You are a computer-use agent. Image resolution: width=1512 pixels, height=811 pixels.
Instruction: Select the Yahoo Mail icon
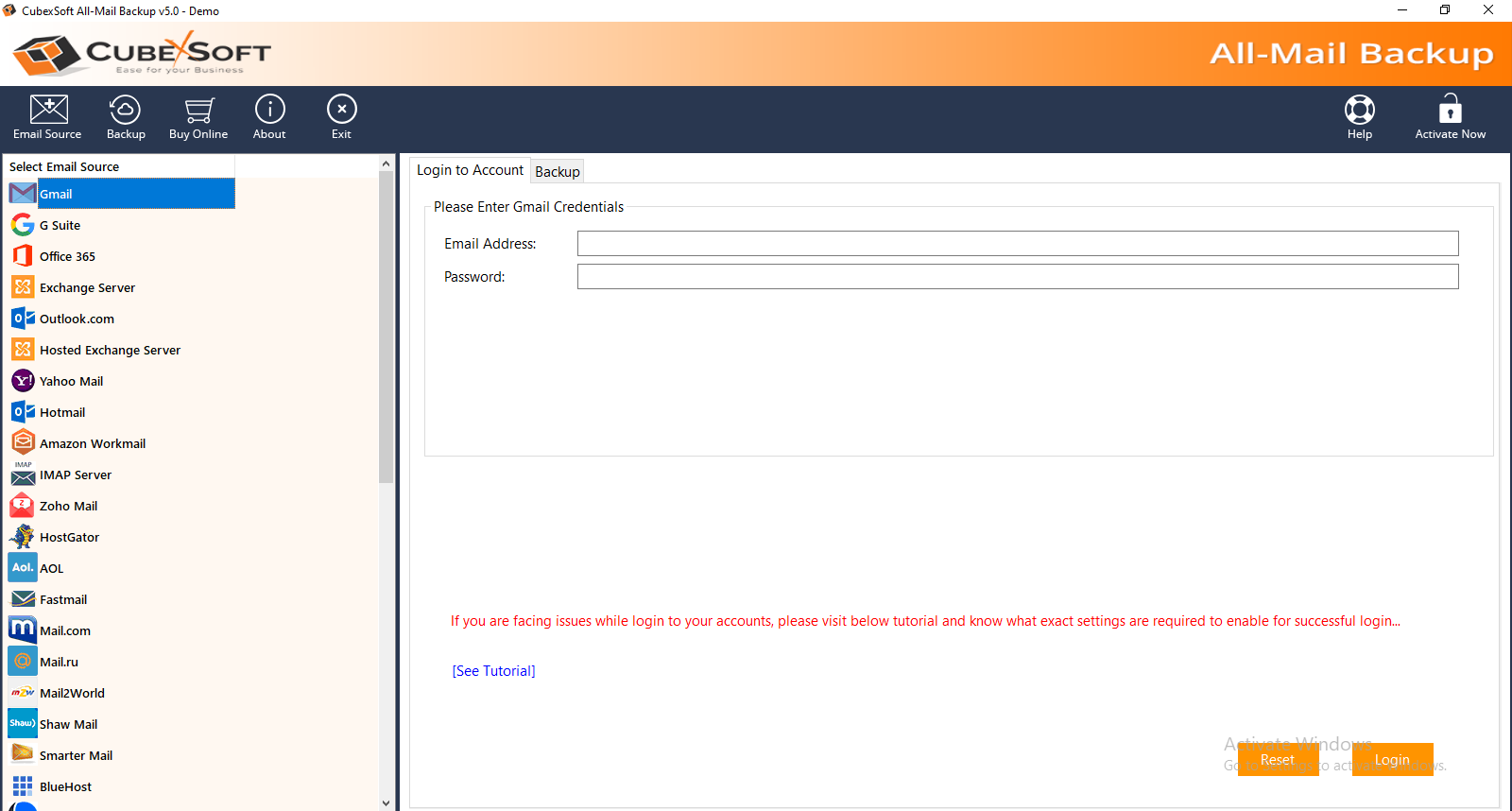(23, 381)
